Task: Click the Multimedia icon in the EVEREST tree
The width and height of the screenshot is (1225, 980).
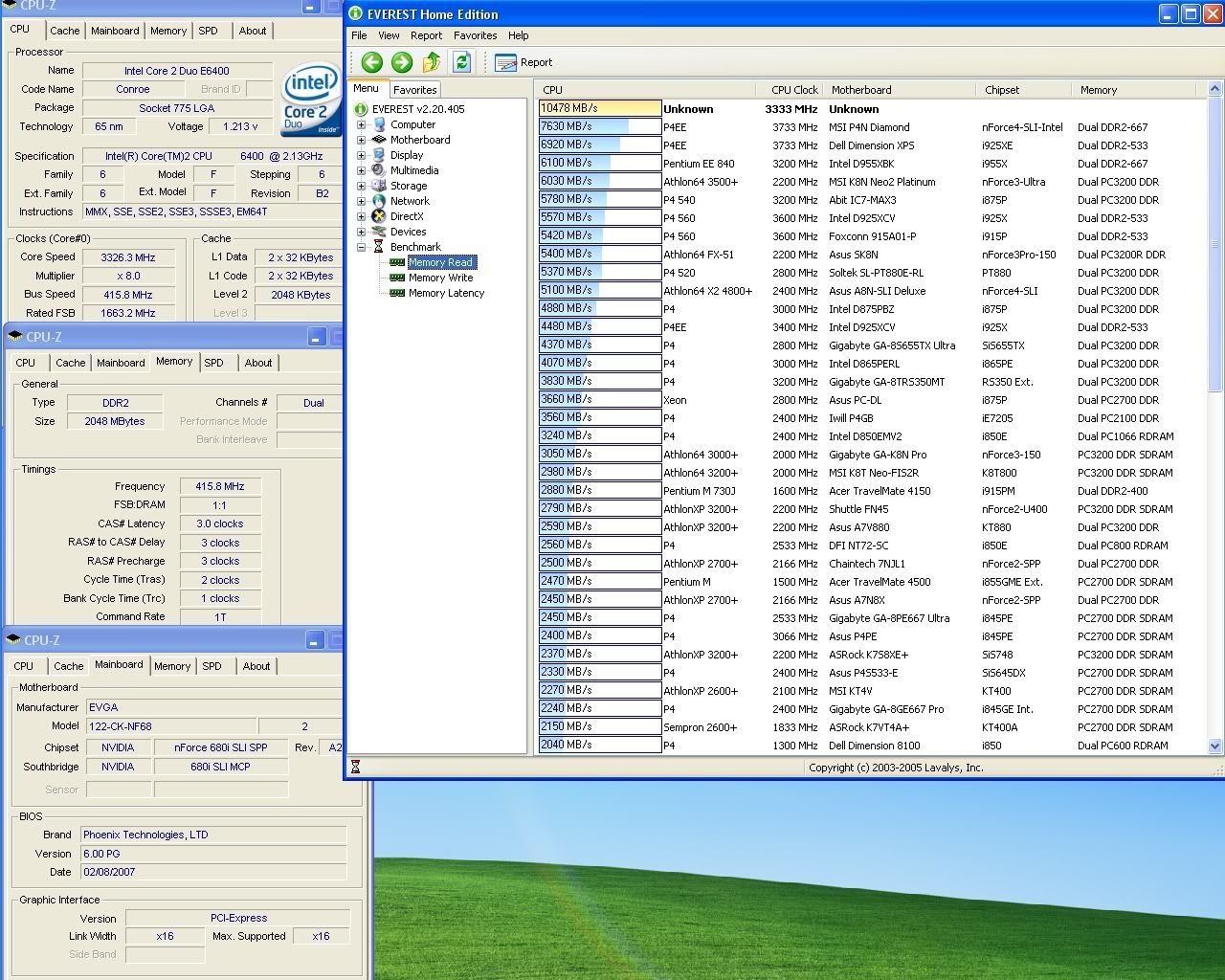Action: pyautogui.click(x=379, y=170)
